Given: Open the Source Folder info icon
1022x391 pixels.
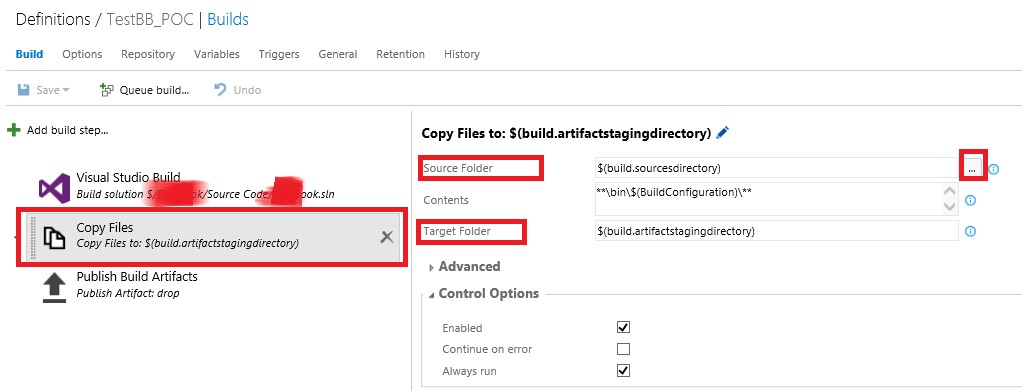Looking at the screenshot, I should [993, 169].
